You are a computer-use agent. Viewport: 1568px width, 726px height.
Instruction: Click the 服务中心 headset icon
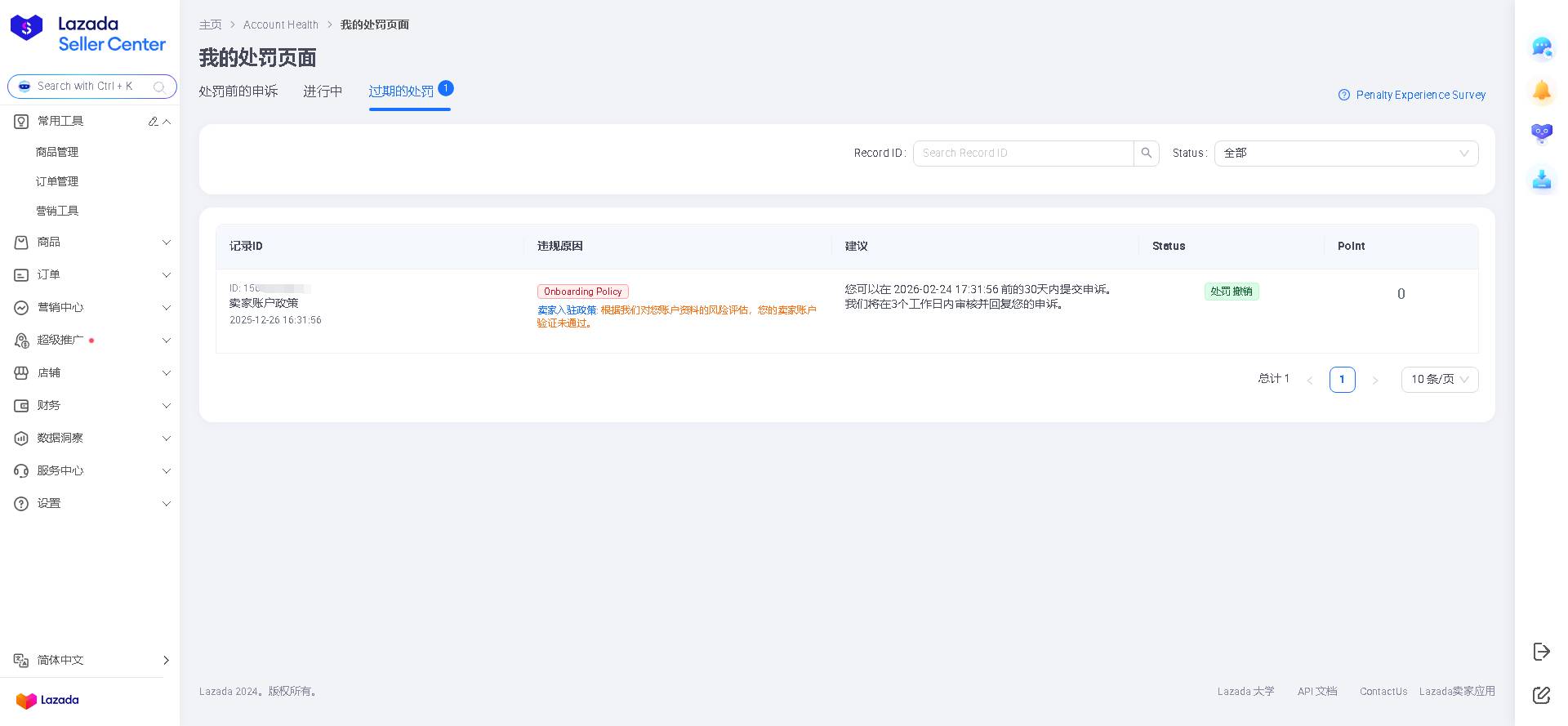21,470
